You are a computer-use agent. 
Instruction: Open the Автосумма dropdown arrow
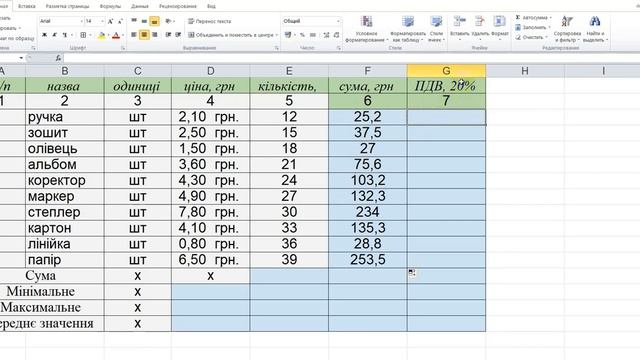coord(550,18)
